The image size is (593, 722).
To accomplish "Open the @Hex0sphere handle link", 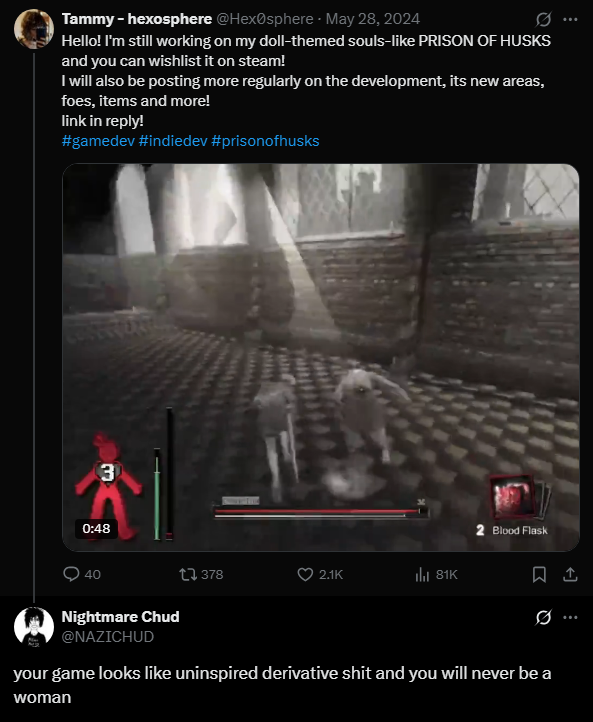I will (265, 19).
